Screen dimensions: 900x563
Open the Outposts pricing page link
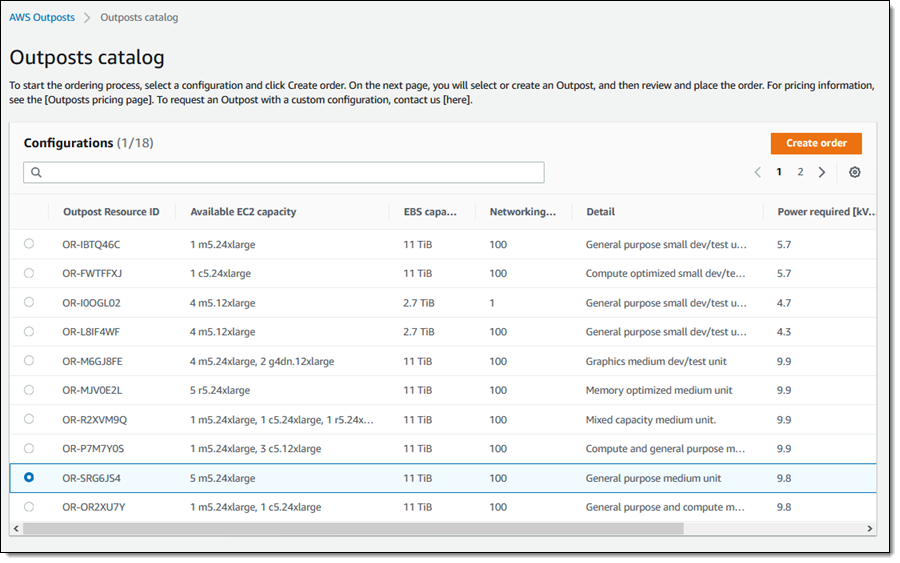click(99, 100)
